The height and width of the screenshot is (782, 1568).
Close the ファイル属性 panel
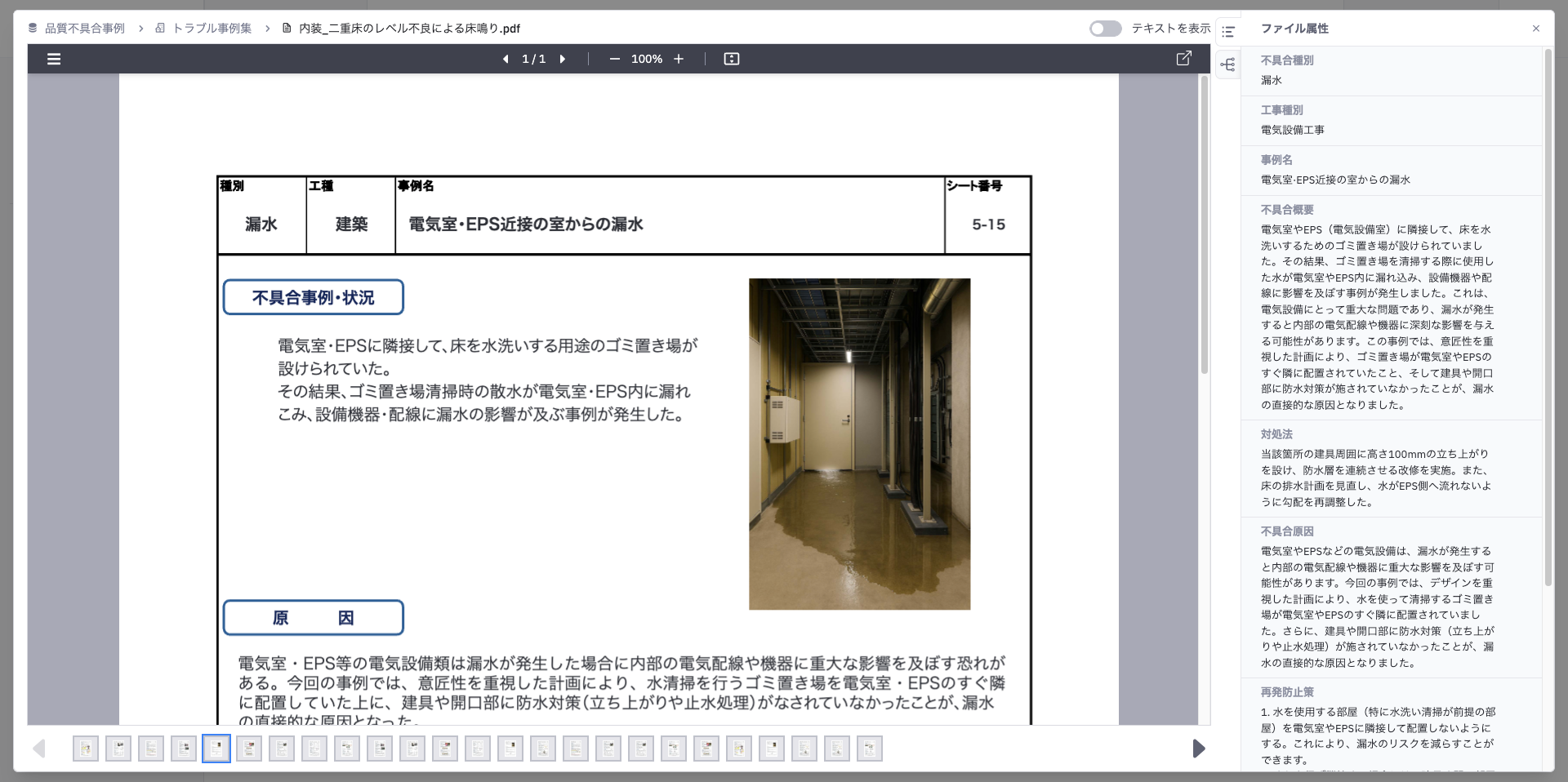1536,28
